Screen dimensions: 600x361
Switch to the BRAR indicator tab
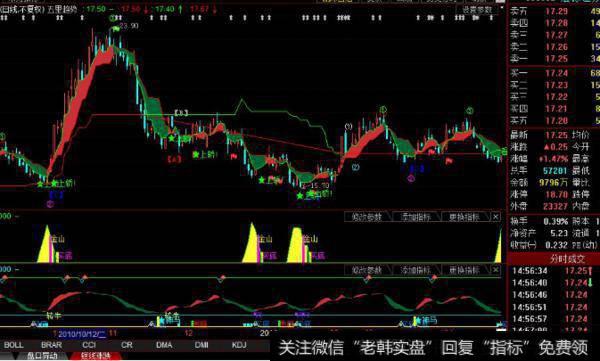click(x=52, y=345)
